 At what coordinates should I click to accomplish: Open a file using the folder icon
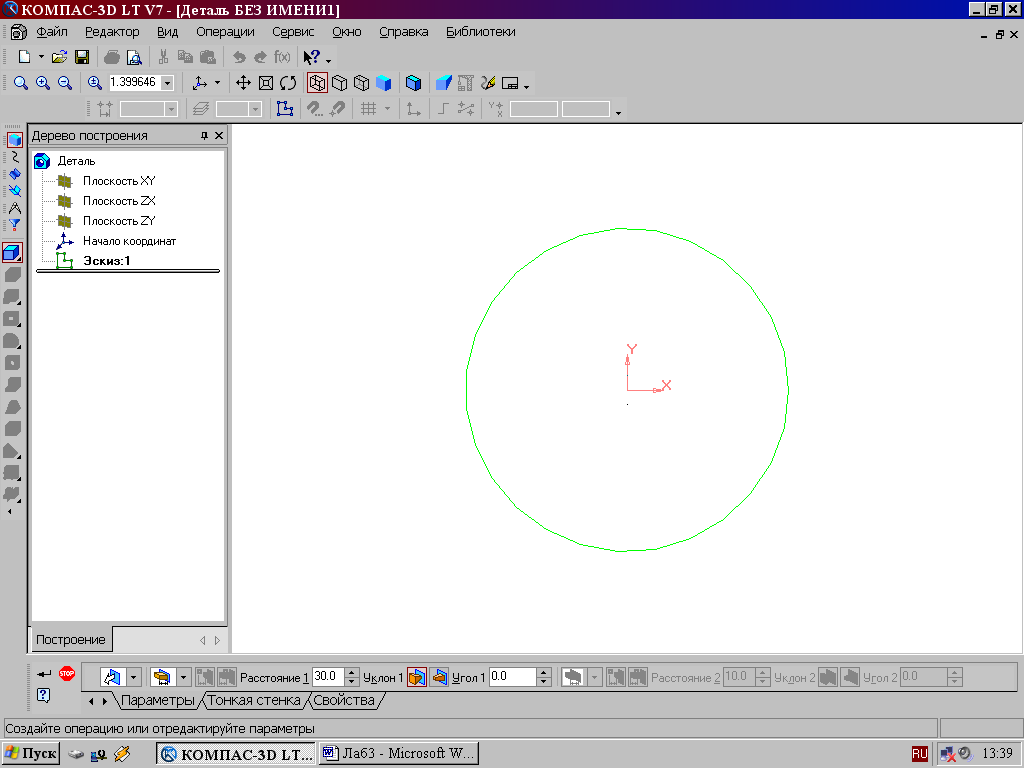tap(59, 57)
